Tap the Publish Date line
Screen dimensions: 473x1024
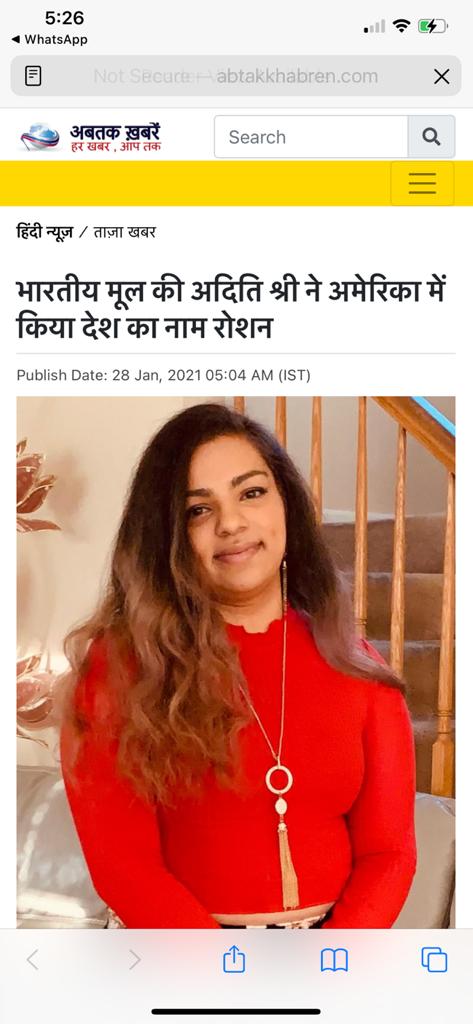tap(163, 376)
